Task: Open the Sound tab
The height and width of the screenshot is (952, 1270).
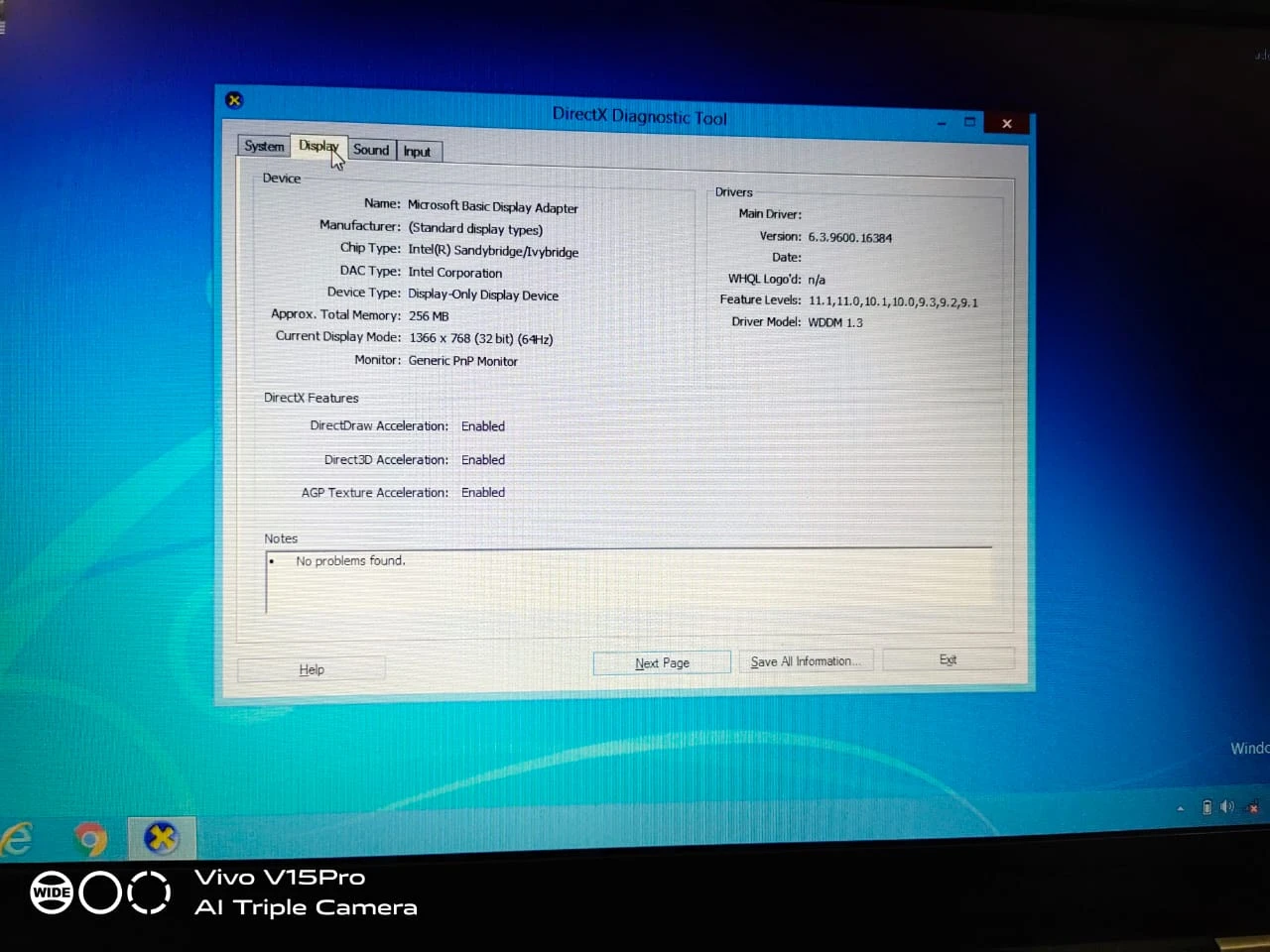Action: 371,150
